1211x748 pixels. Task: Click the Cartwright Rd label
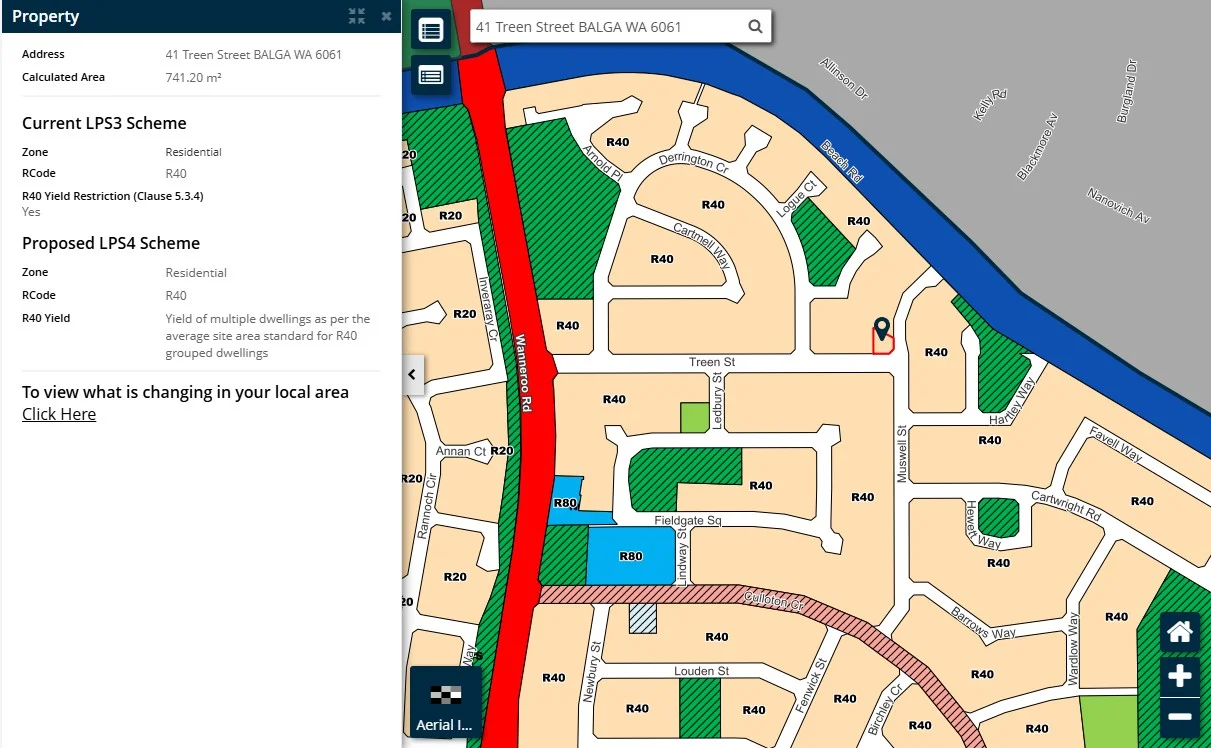[1065, 506]
